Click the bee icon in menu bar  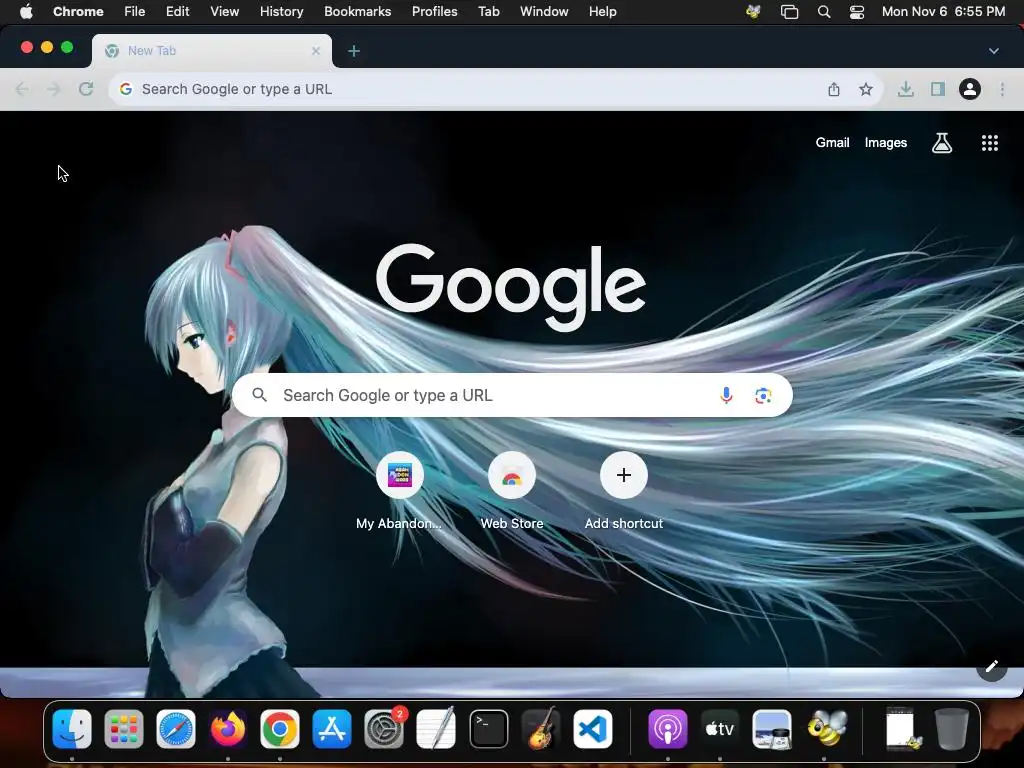click(754, 11)
